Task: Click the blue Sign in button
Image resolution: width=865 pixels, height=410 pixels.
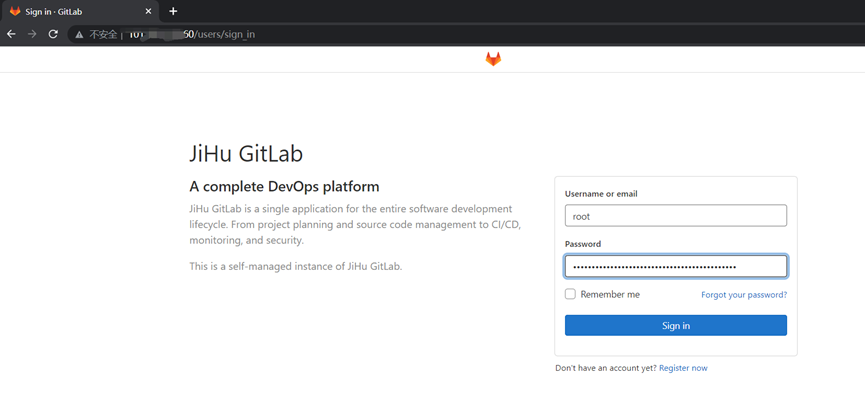Action: click(x=676, y=326)
